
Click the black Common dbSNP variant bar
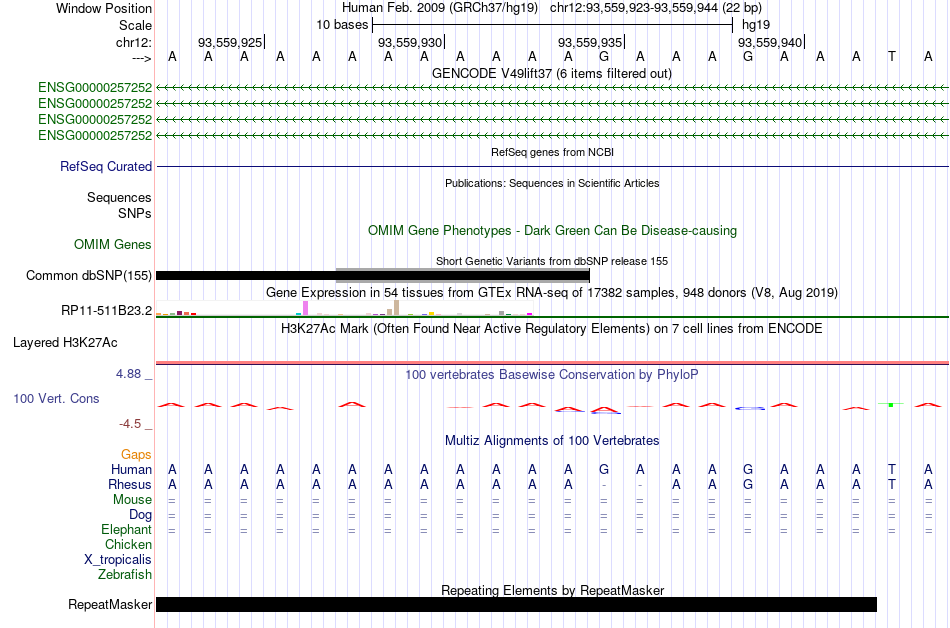pyautogui.click(x=373, y=276)
